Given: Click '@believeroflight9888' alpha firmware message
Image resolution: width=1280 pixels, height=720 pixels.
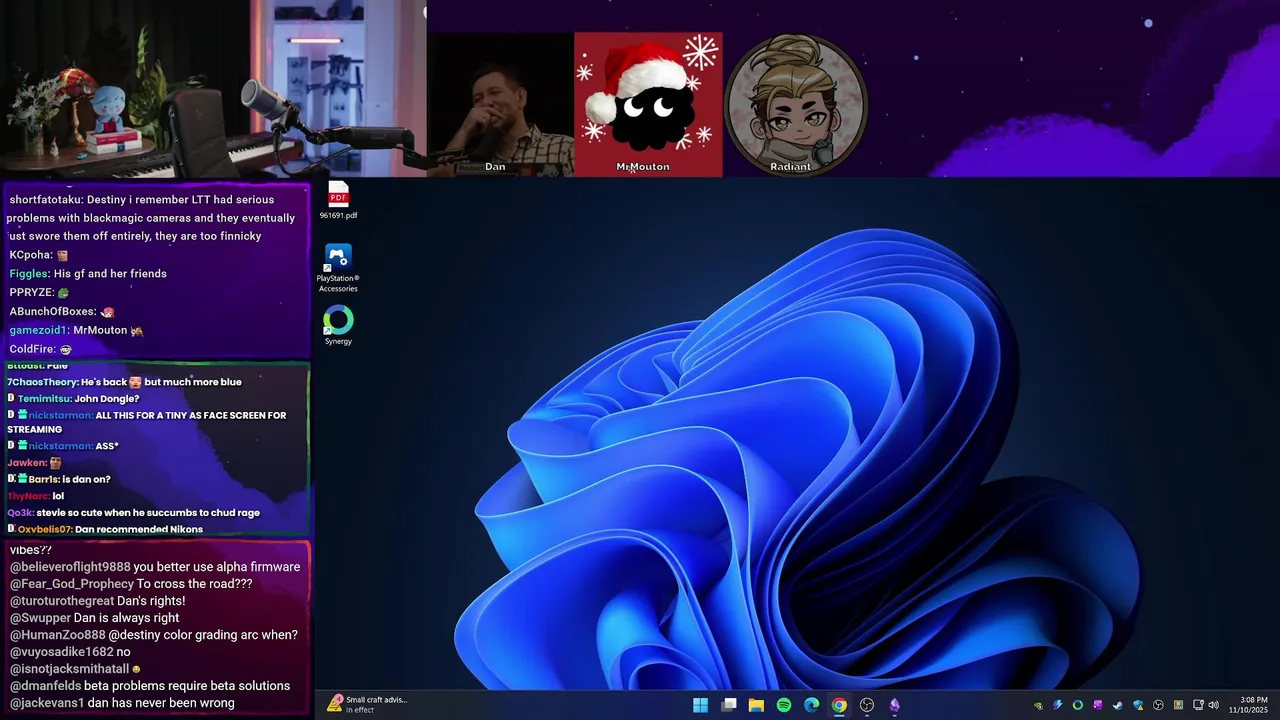Looking at the screenshot, I should pyautogui.click(x=154, y=567).
